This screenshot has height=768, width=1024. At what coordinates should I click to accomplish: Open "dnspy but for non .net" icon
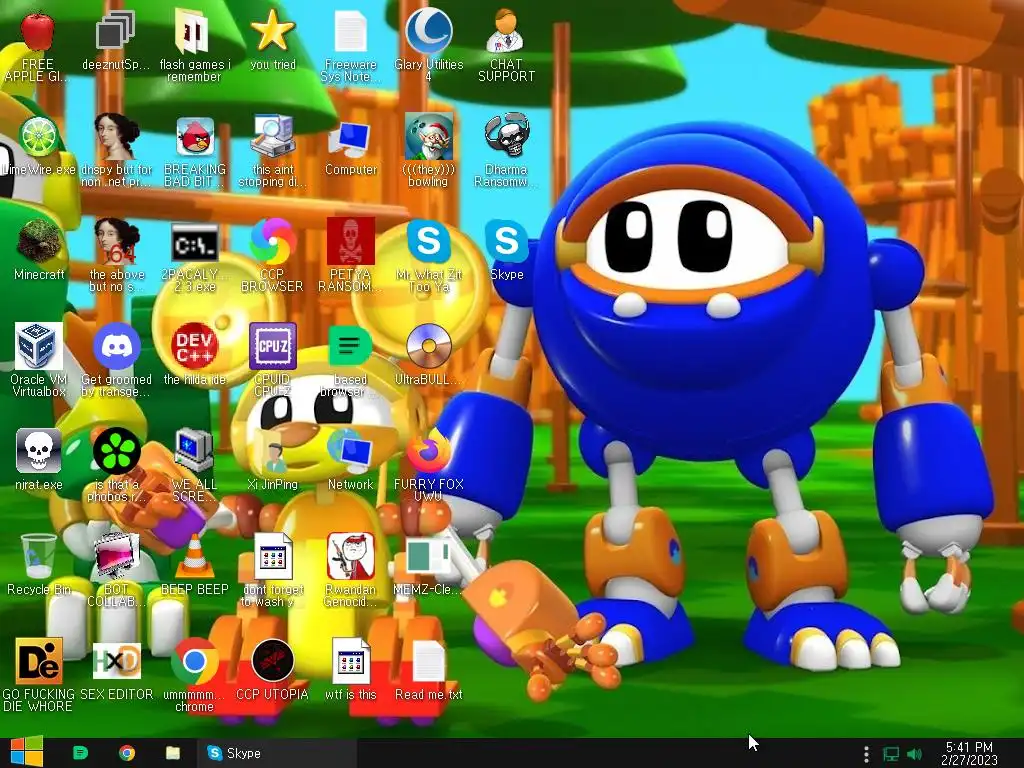[x=116, y=136]
